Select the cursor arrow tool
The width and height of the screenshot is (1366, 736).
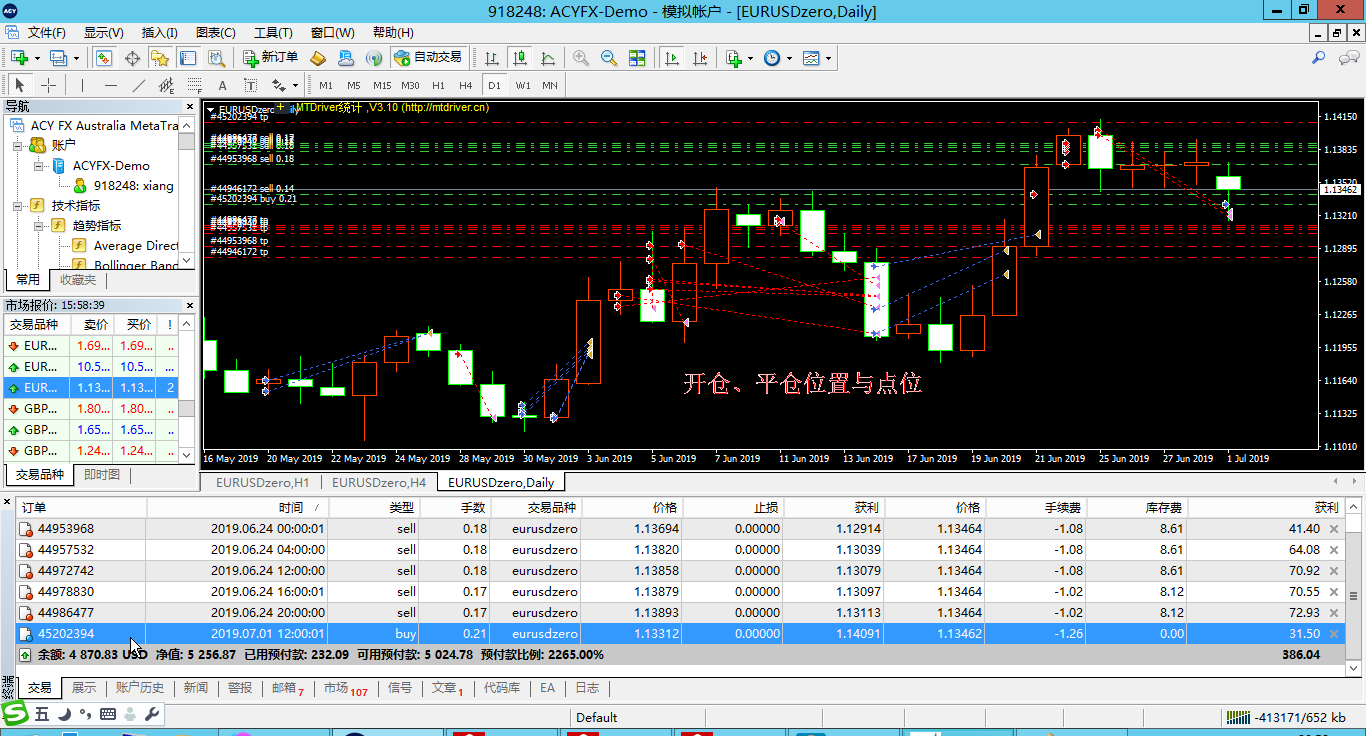point(19,85)
